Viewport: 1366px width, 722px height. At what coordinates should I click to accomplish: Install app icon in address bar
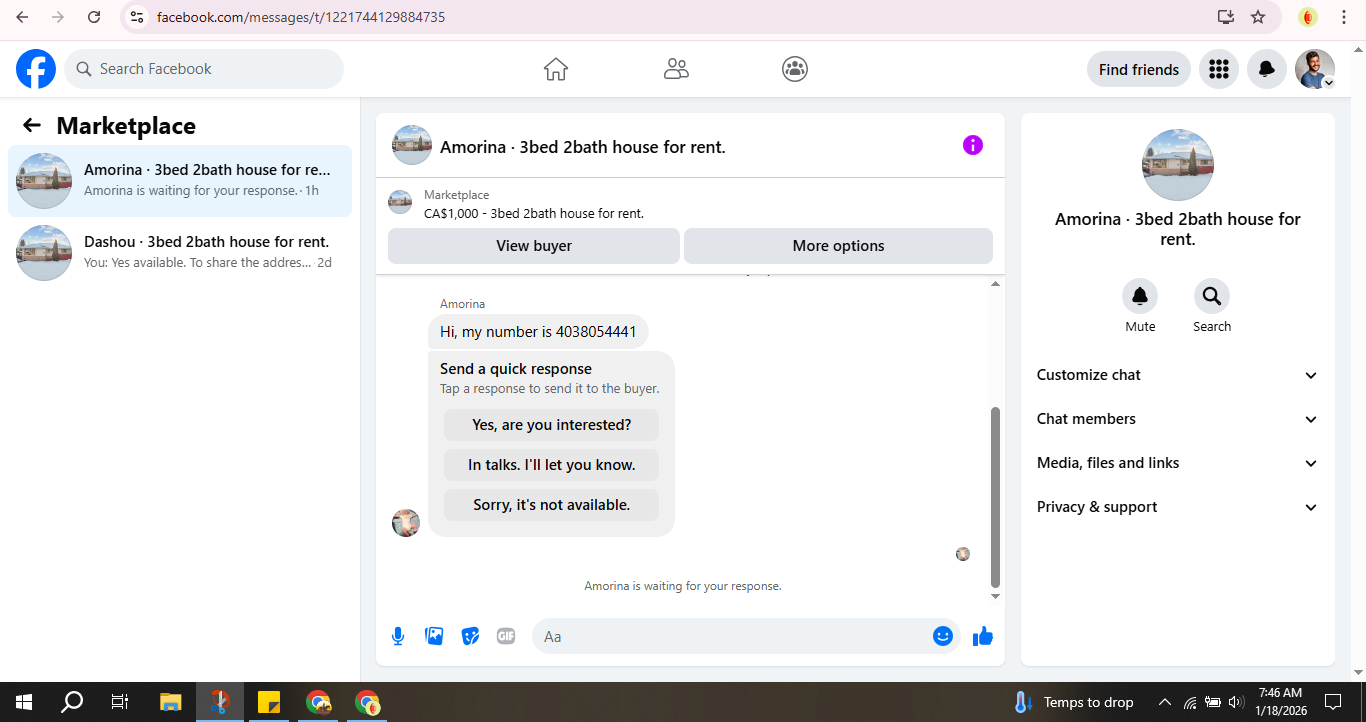click(1226, 17)
